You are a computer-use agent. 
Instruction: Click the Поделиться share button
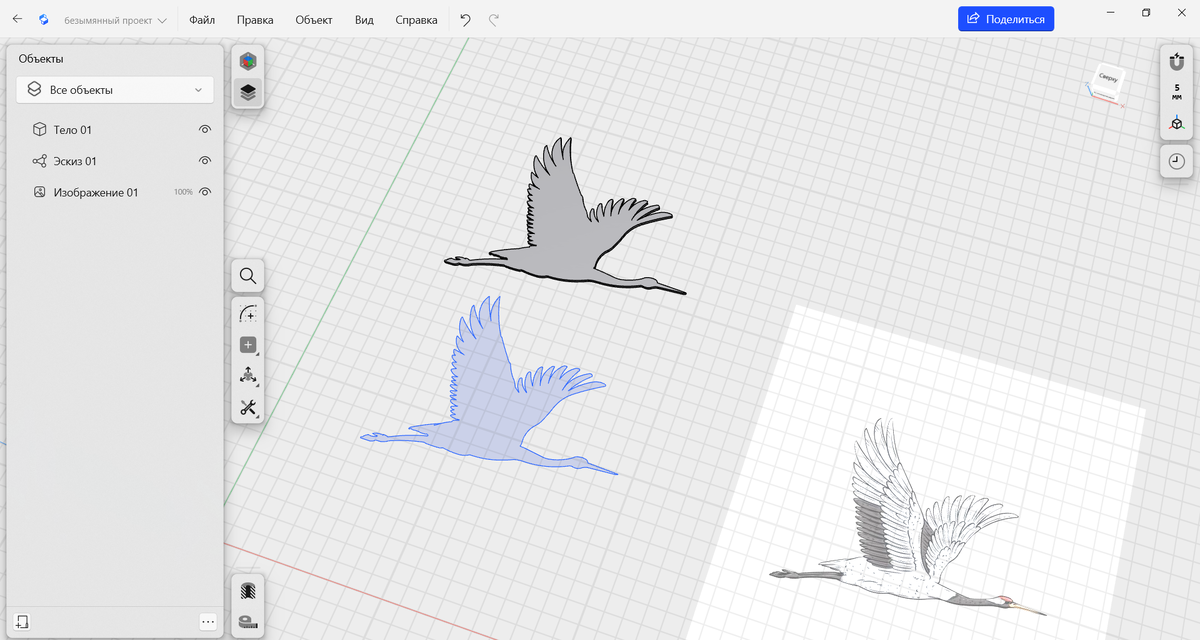[x=1006, y=19]
